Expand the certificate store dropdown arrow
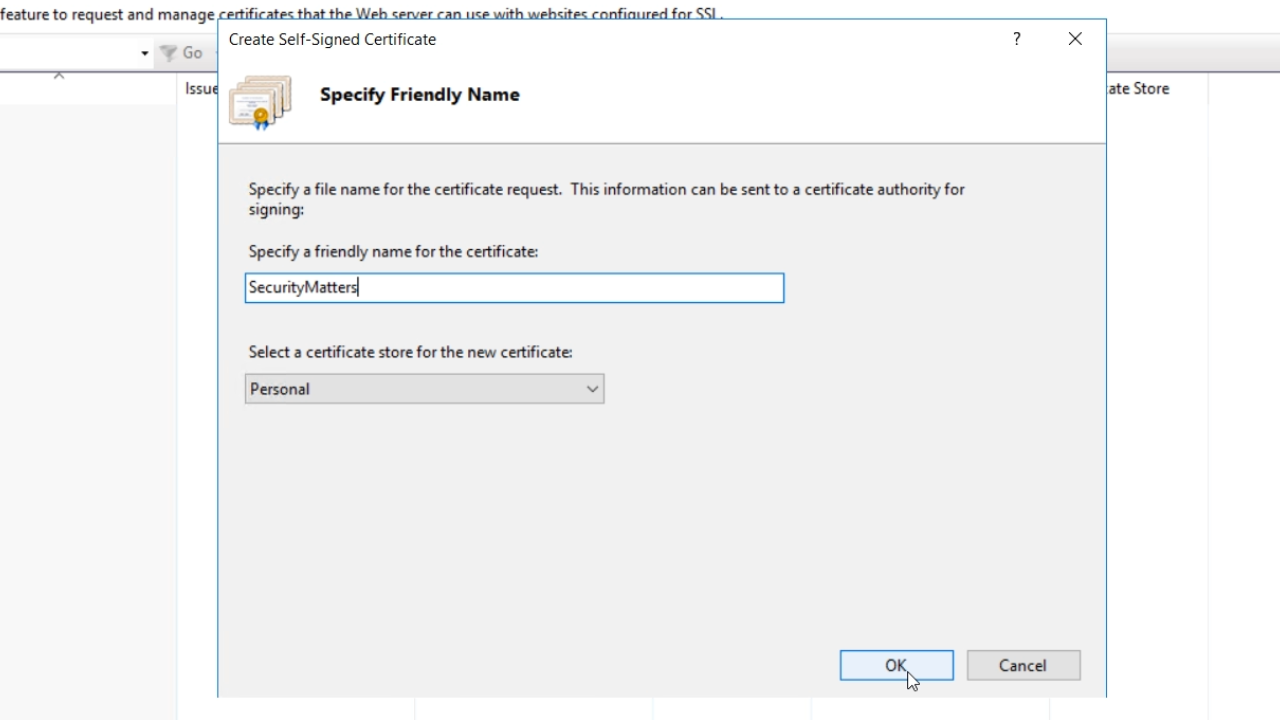 pos(592,389)
